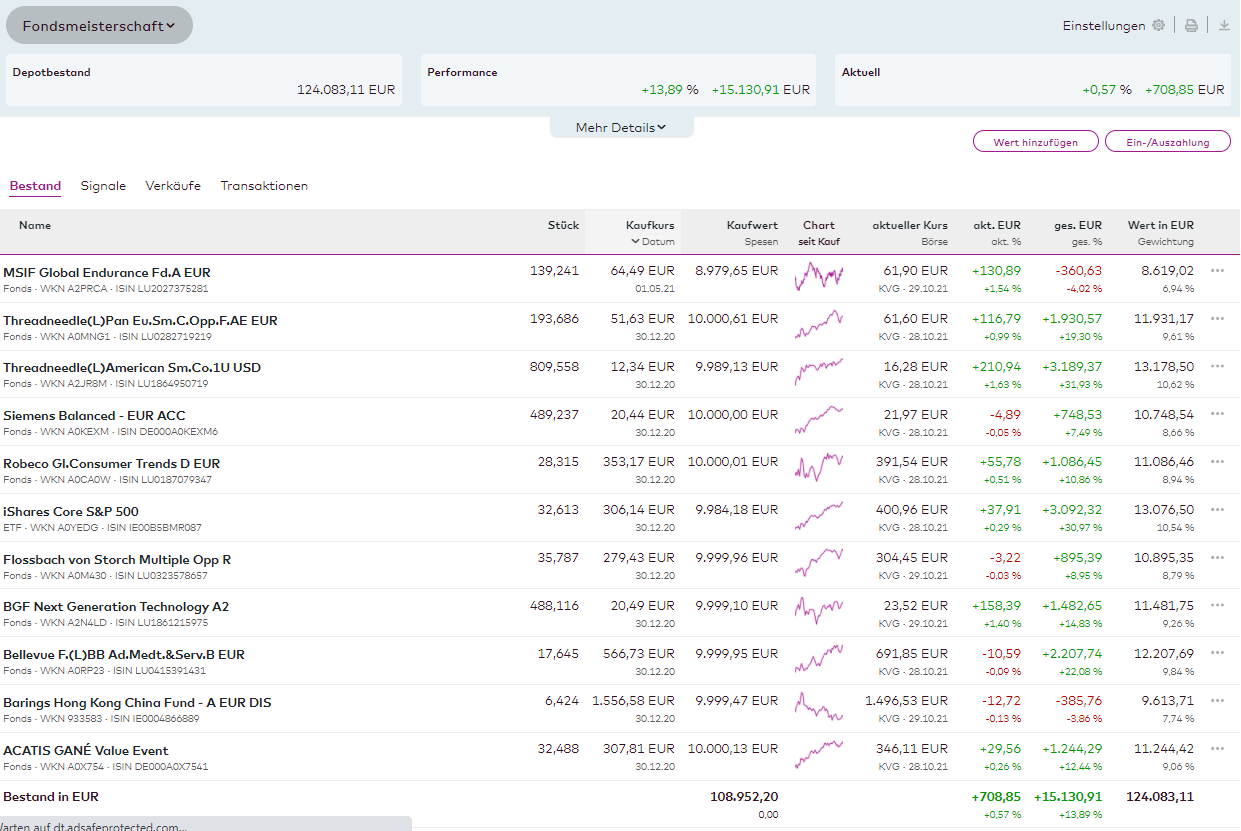Open three-dot menu for iShares Core S&P 500

pyautogui.click(x=1217, y=510)
